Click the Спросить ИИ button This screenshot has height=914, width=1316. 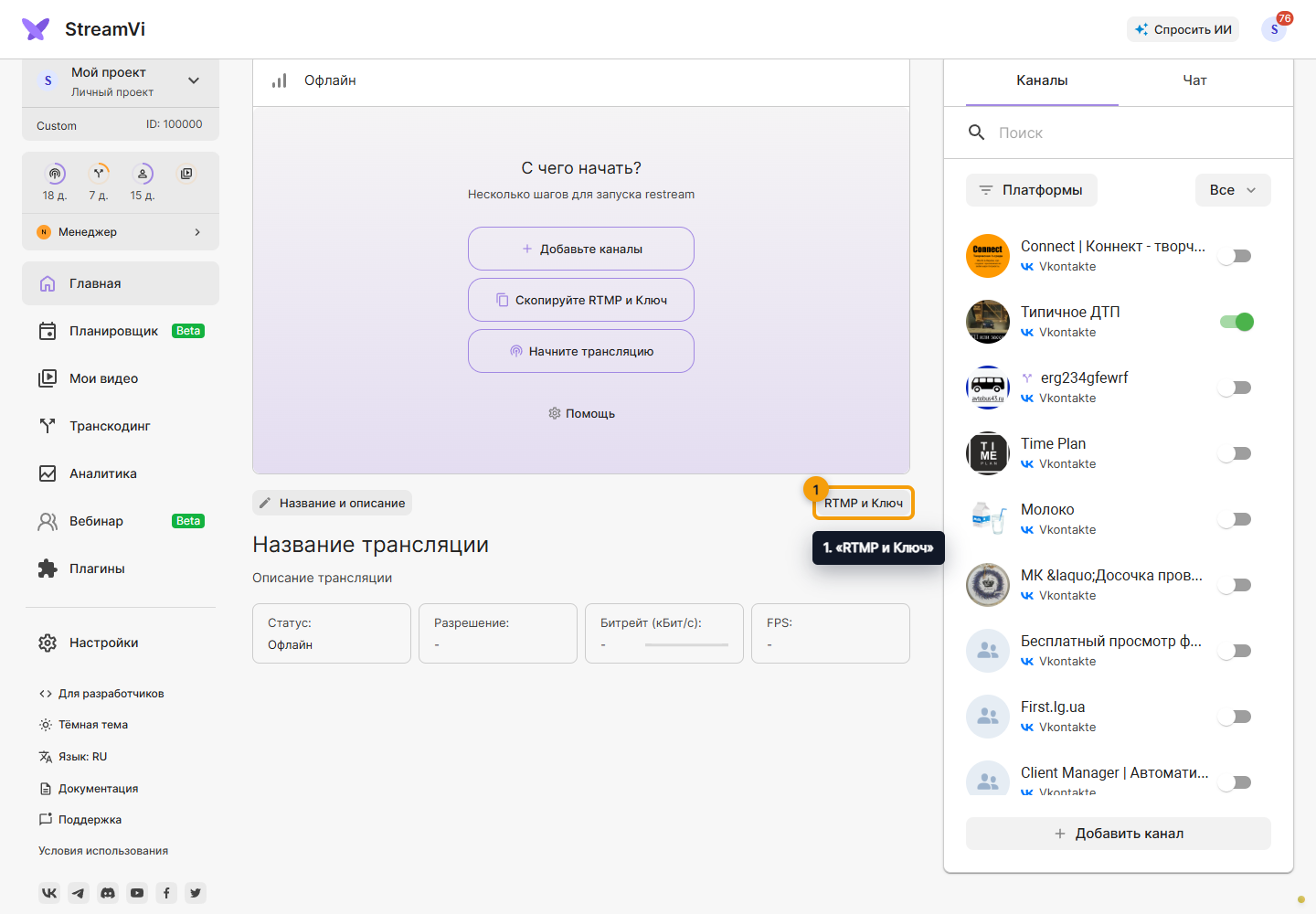(1183, 29)
